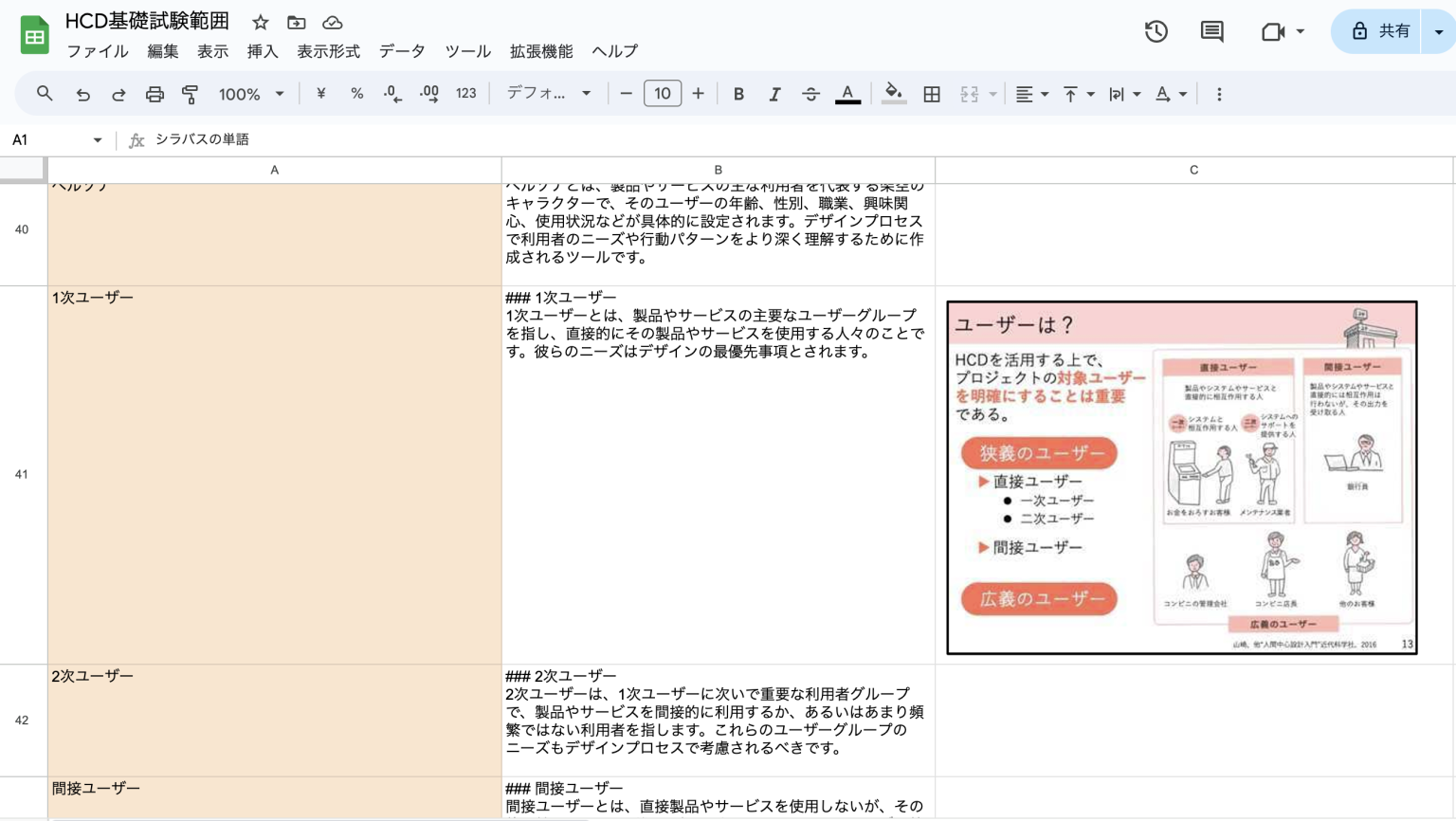Toggle strikethrough formatting
The height and width of the screenshot is (821, 1456).
[810, 94]
